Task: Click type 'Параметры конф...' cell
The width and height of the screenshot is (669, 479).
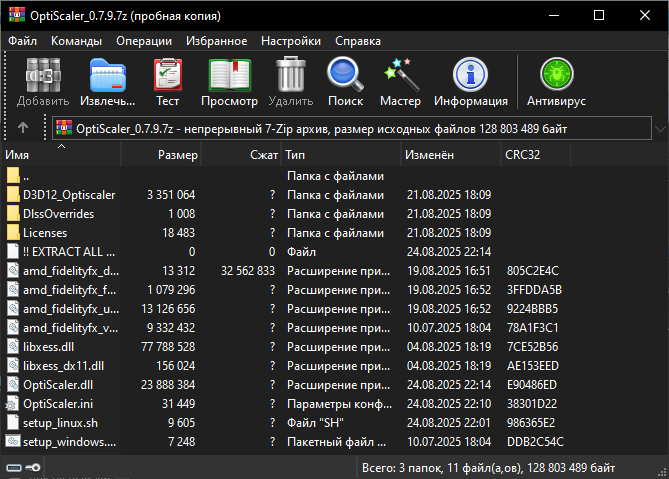Action: 339,404
